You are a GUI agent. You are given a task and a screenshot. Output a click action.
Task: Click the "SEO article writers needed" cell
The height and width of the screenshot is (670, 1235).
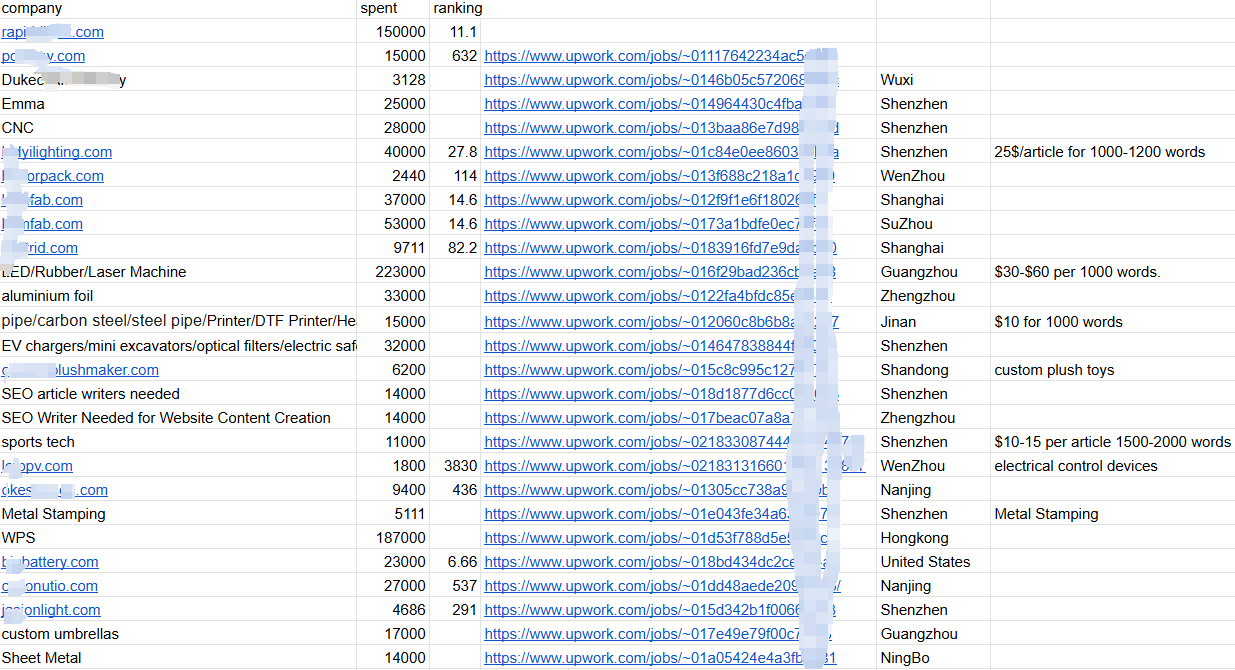(178, 394)
